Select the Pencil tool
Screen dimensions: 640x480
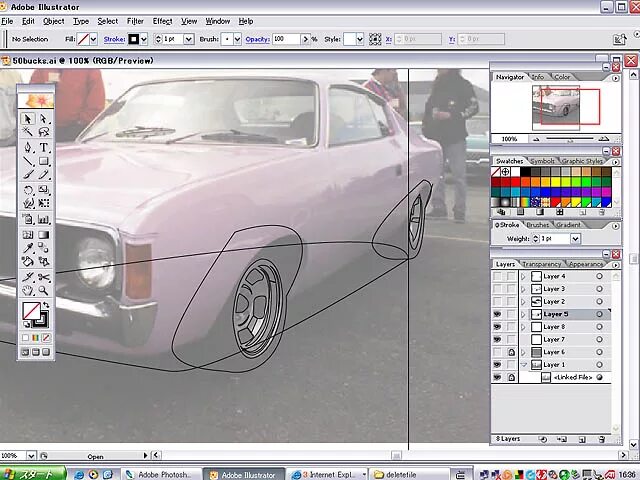tap(44, 175)
